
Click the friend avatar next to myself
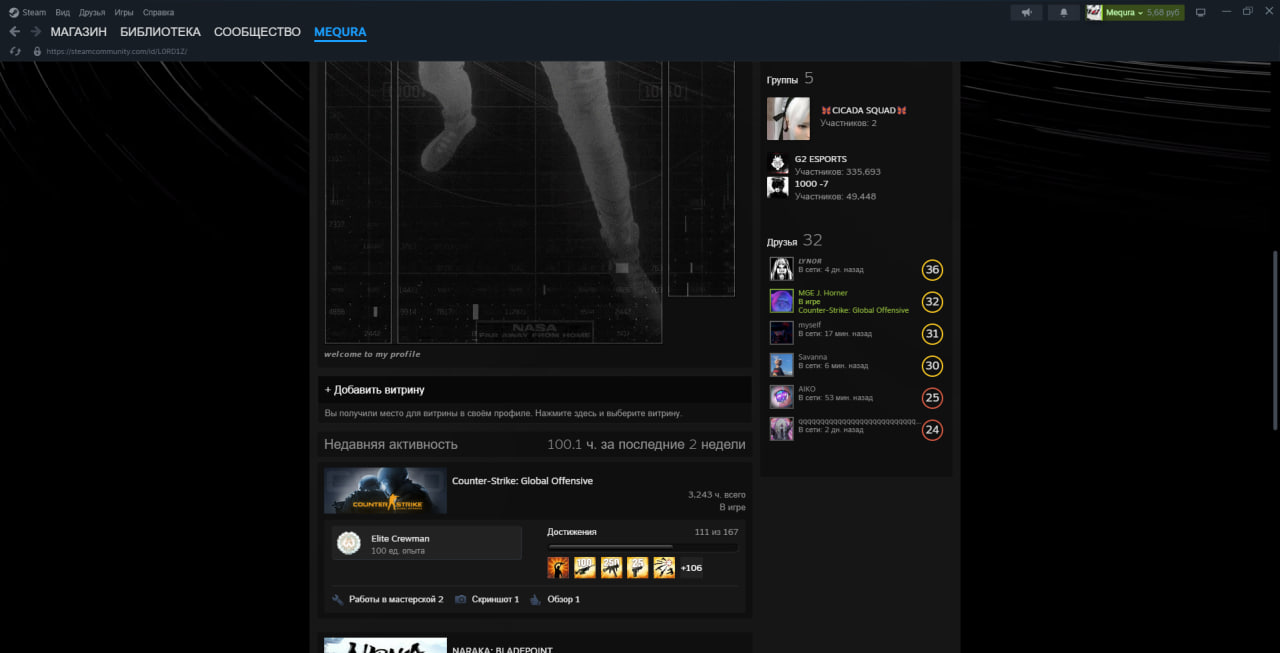(x=781, y=333)
